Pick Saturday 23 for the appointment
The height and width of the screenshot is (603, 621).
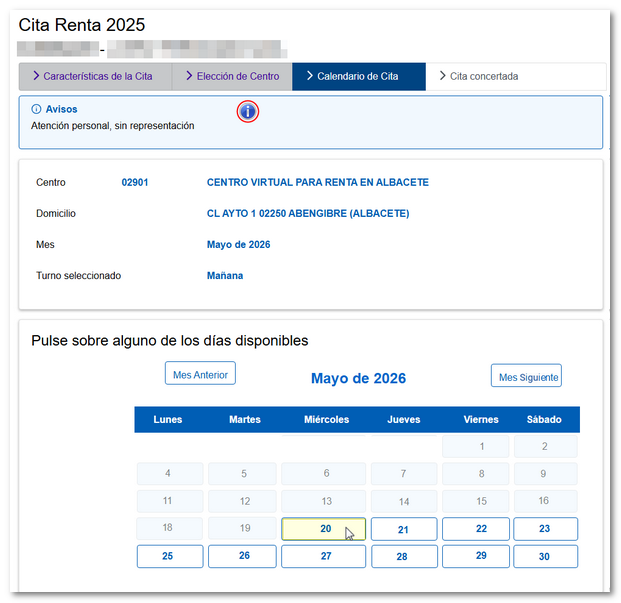click(545, 529)
